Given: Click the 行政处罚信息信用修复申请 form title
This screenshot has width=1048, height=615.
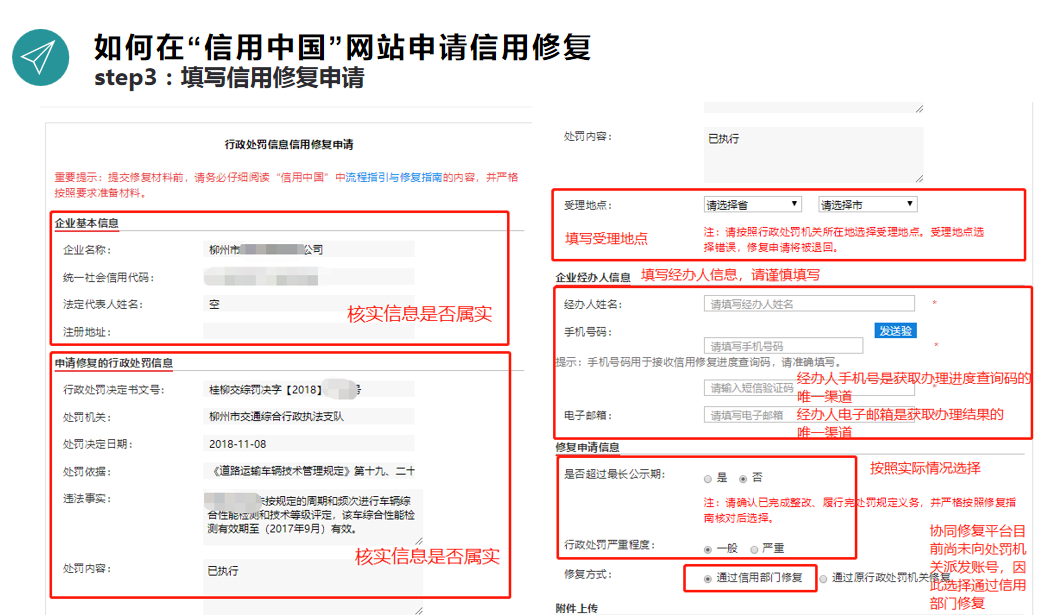Looking at the screenshot, I should coord(289,144).
